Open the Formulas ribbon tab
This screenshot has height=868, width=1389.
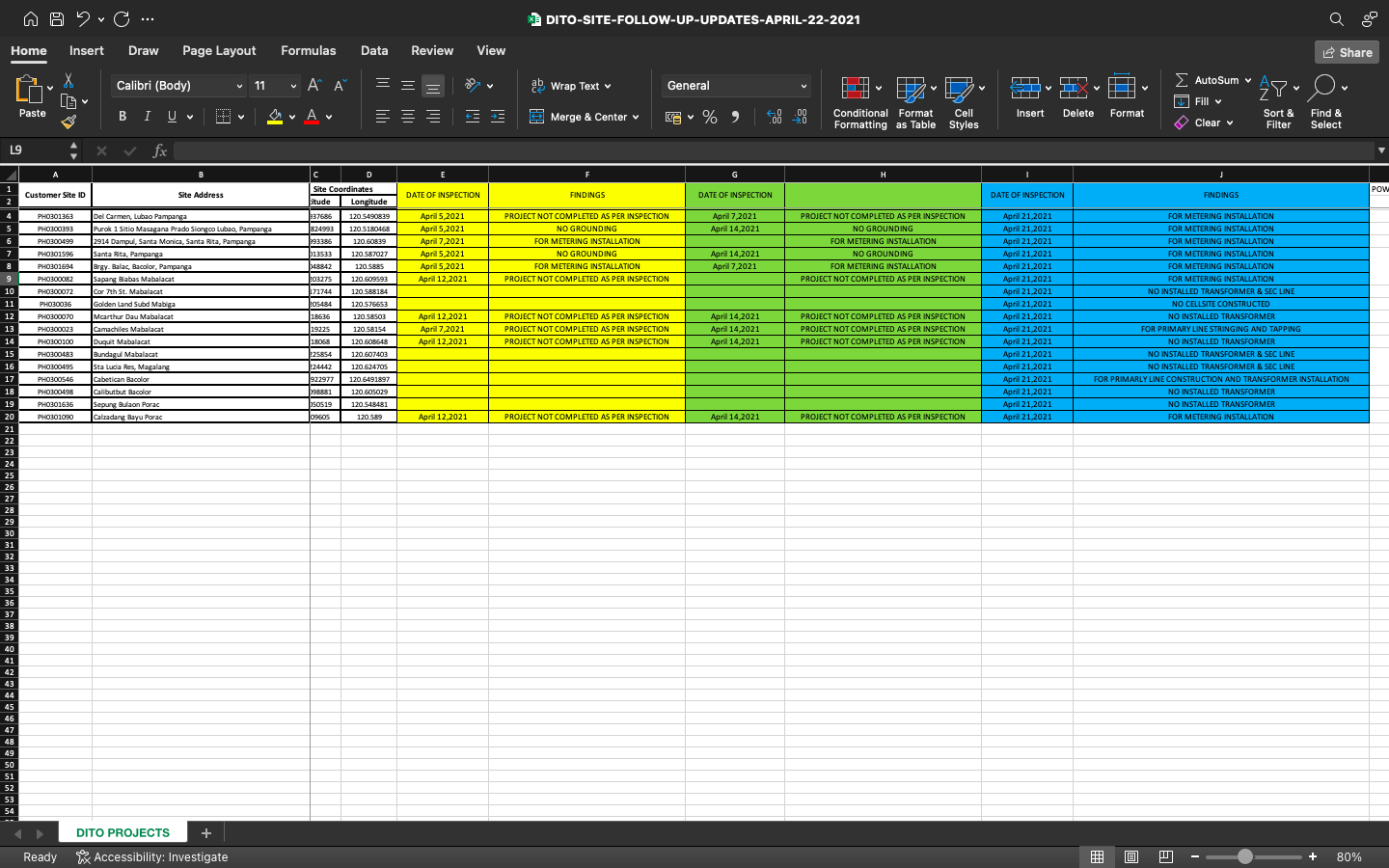click(309, 50)
